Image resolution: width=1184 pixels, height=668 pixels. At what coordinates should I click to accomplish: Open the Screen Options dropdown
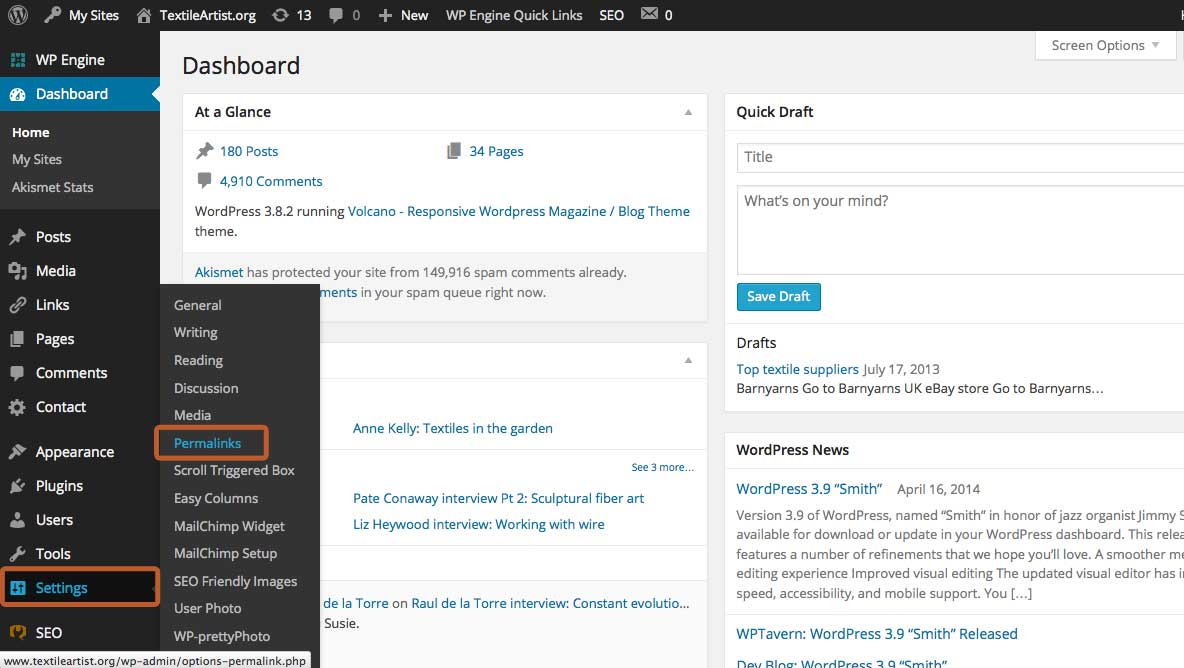1105,45
